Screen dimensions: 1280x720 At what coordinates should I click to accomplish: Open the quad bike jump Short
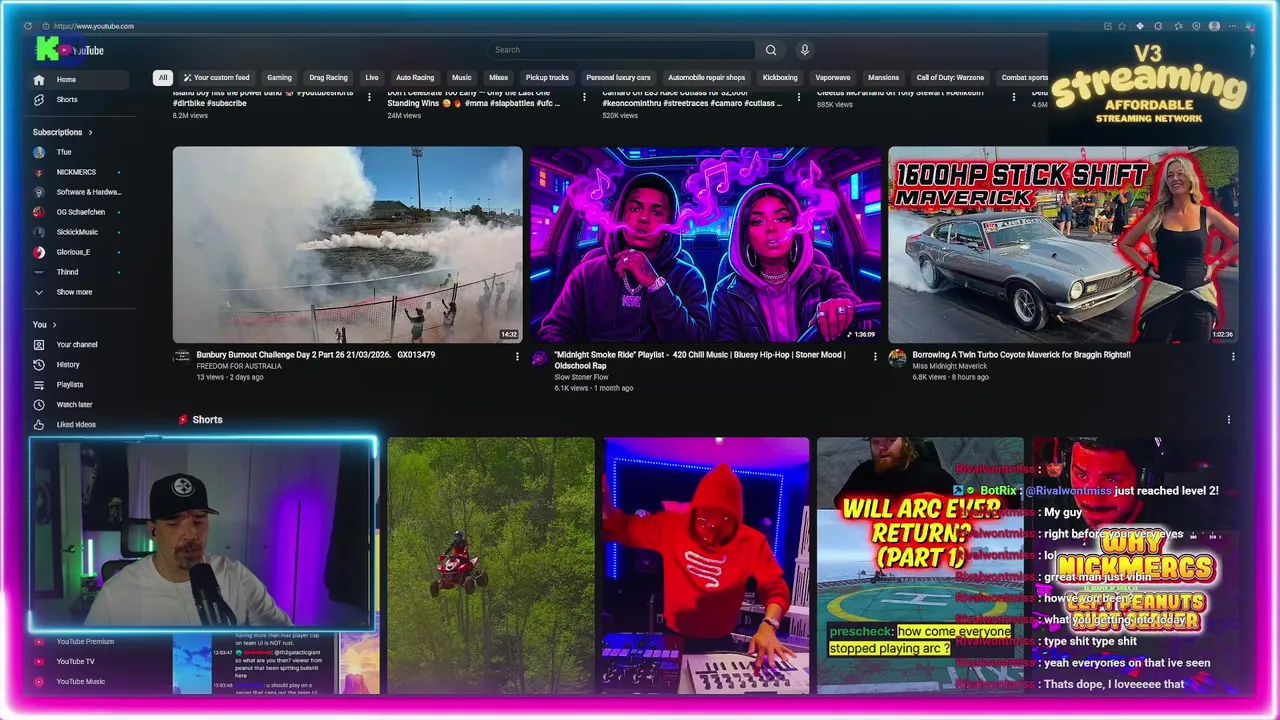490,565
